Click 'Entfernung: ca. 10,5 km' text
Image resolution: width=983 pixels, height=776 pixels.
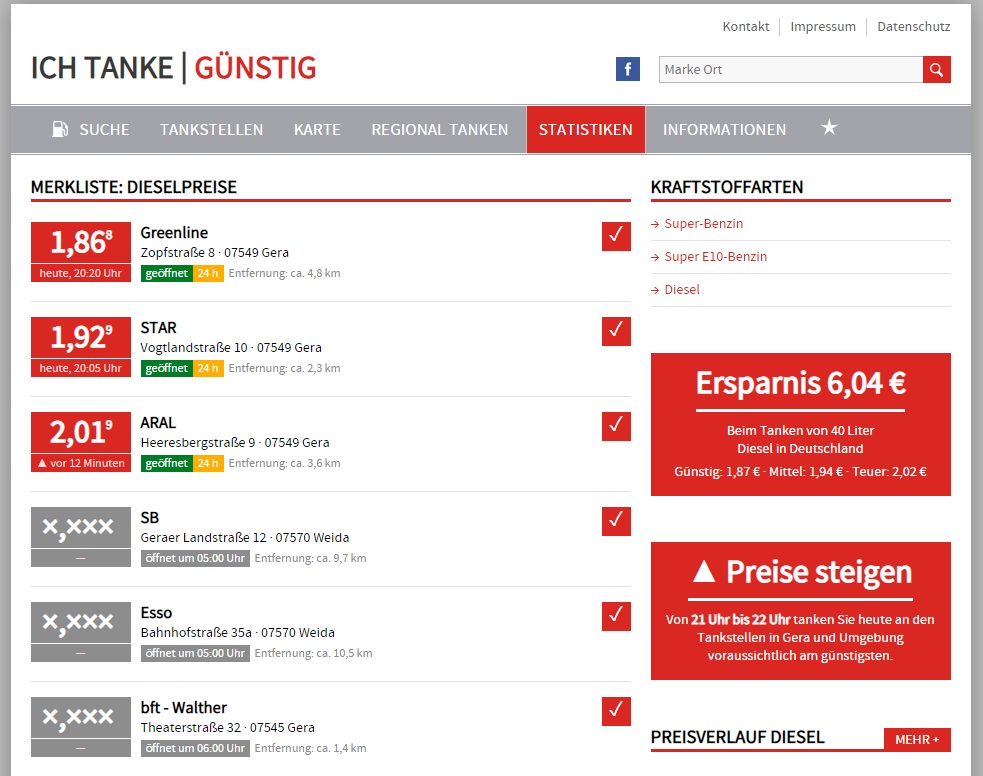[x=313, y=653]
